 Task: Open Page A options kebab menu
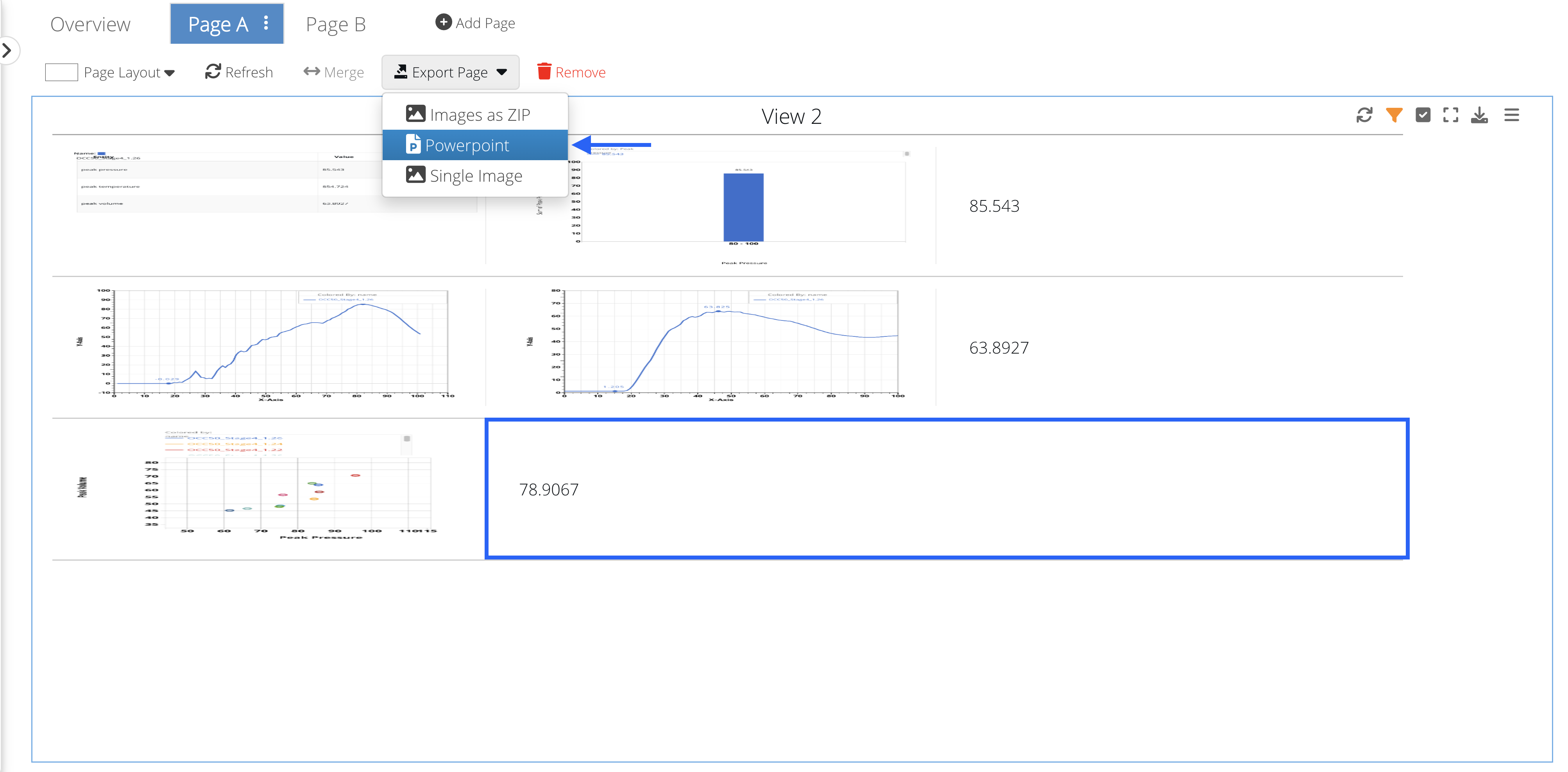click(266, 23)
